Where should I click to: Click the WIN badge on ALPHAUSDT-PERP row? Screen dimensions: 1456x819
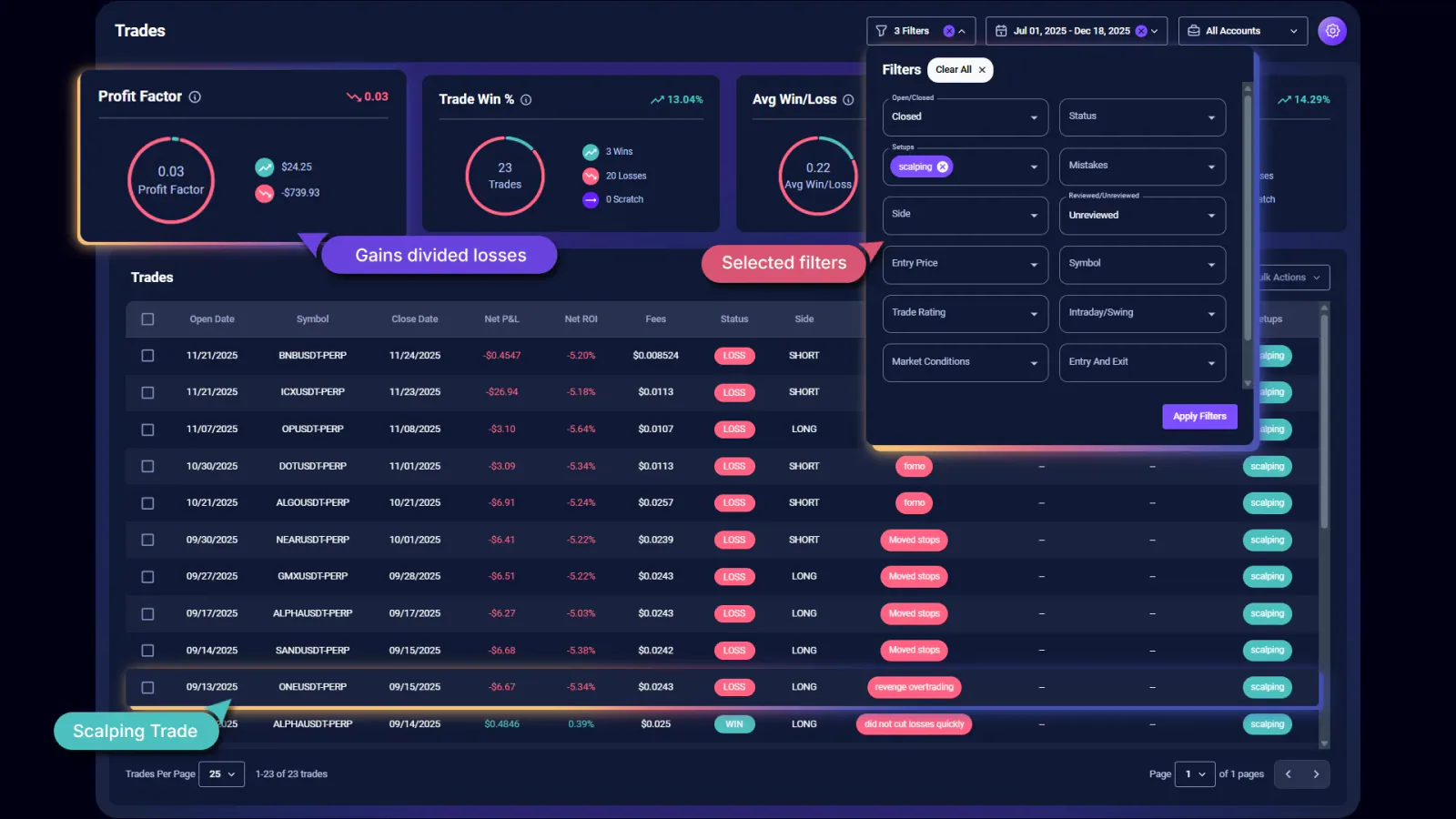point(734,724)
